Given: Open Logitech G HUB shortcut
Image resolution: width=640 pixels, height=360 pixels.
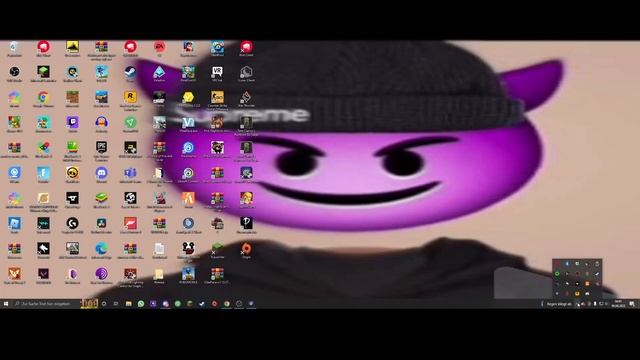Looking at the screenshot, I should coord(72,225).
